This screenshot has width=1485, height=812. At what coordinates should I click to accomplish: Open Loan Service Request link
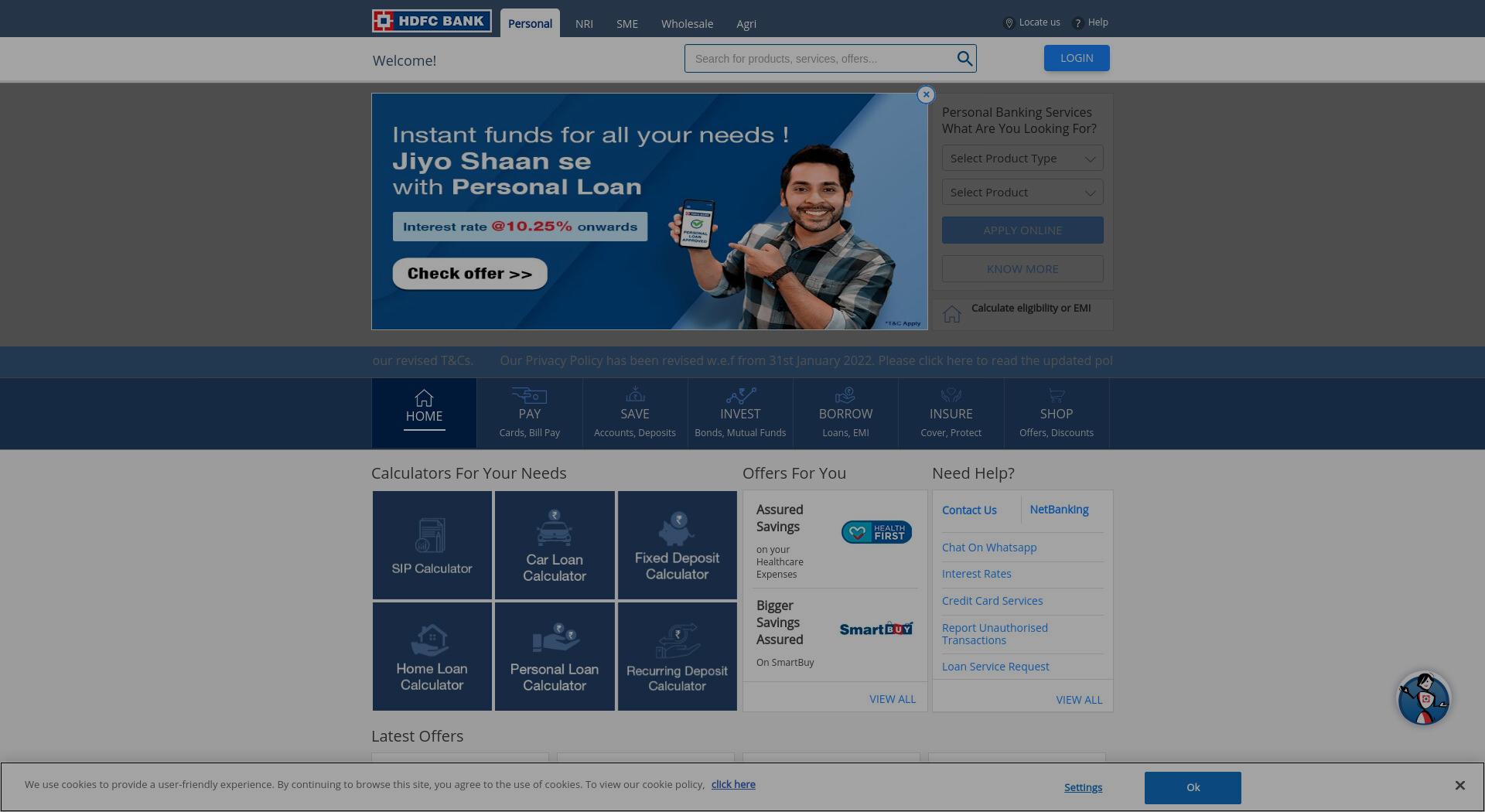point(995,667)
